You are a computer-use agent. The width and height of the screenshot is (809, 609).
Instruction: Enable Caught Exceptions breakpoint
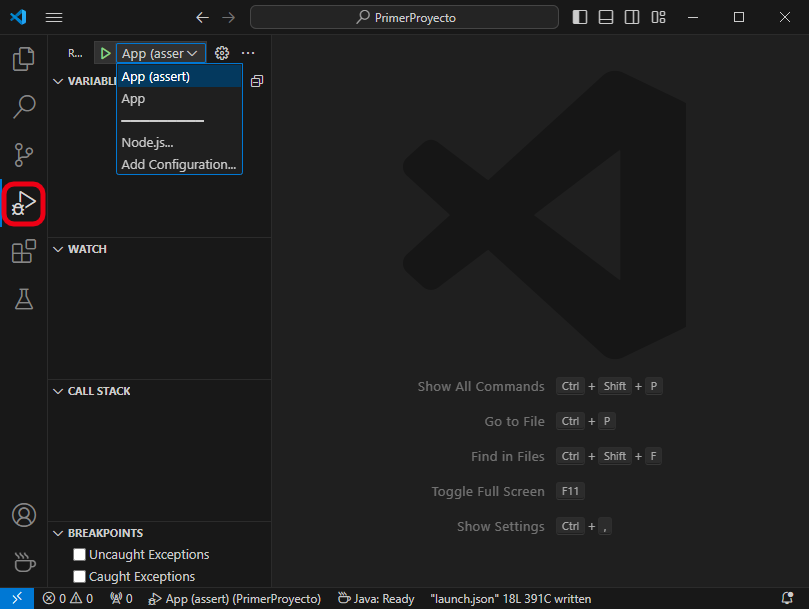pyautogui.click(x=79, y=576)
